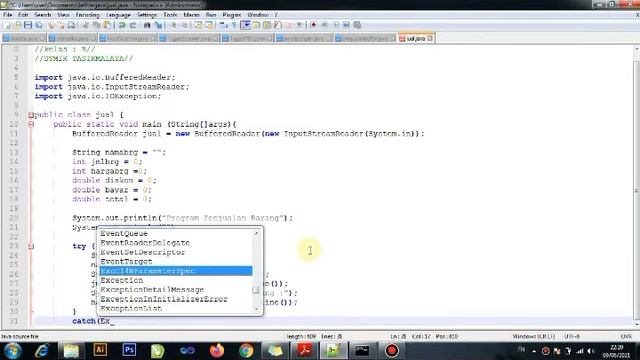Screen dimensions: 640x360
Task: Open Firefox from the taskbar
Action: coord(217,350)
